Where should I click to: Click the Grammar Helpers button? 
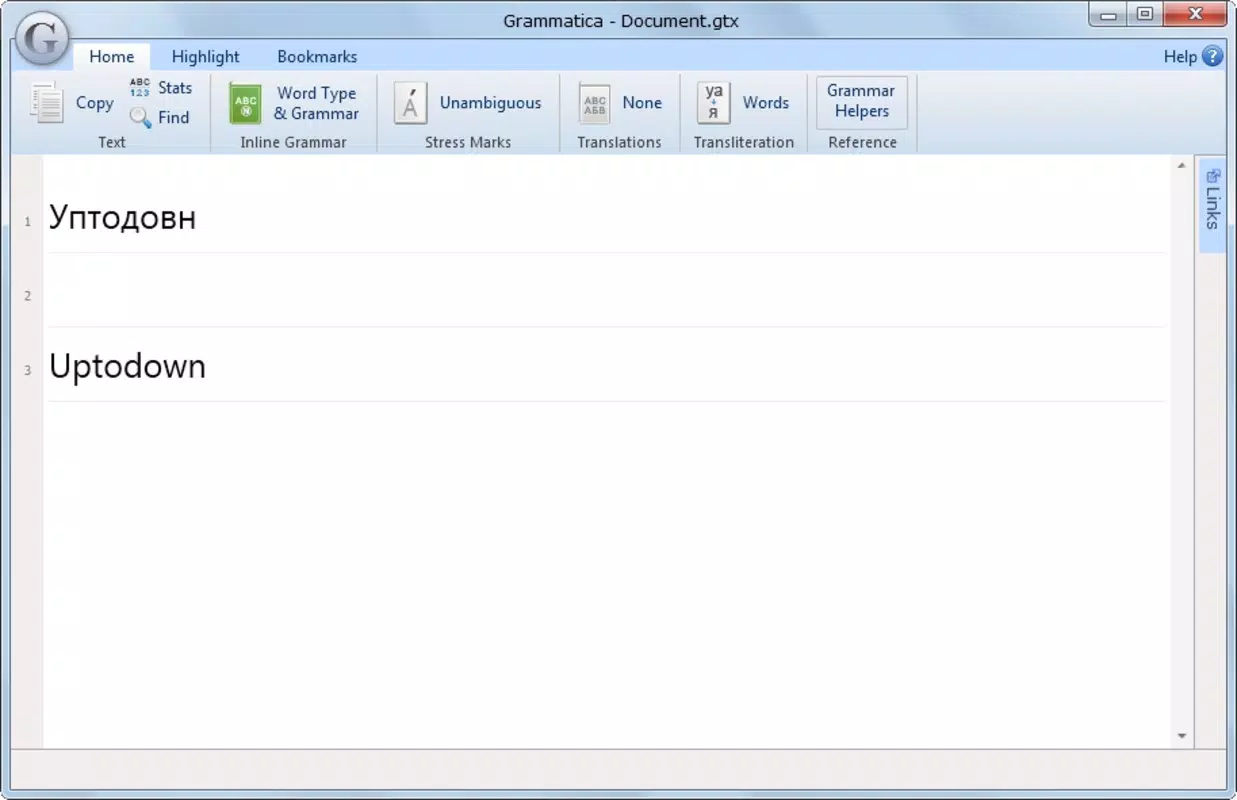(861, 102)
